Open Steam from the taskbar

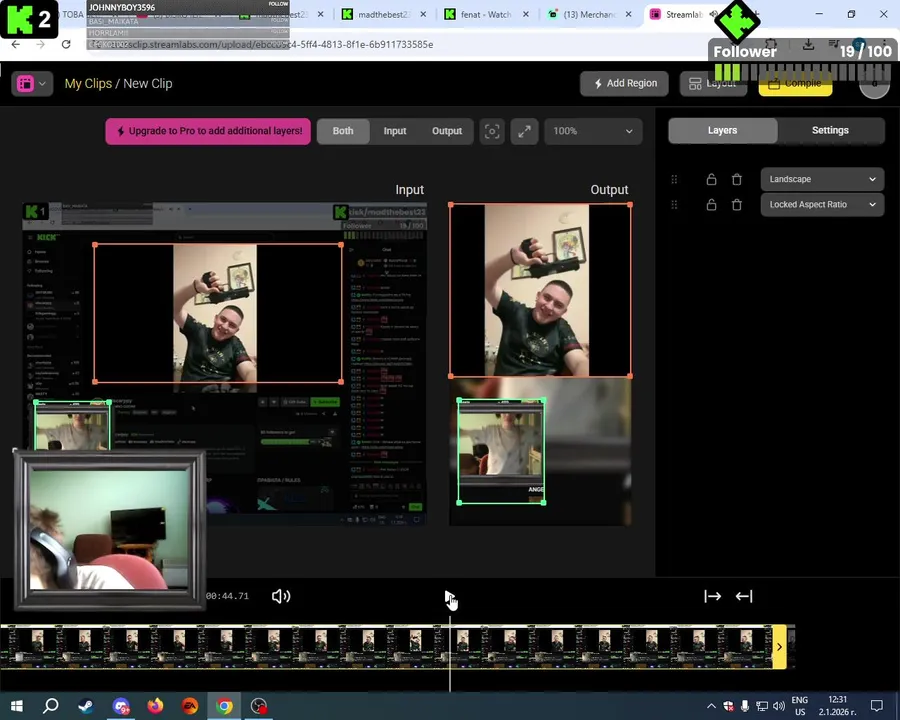(86, 706)
